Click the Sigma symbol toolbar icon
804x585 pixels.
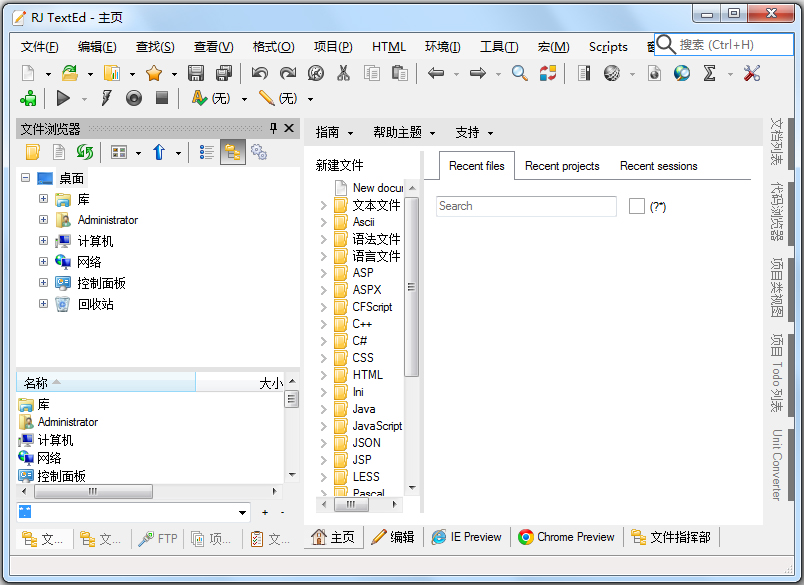coord(710,73)
